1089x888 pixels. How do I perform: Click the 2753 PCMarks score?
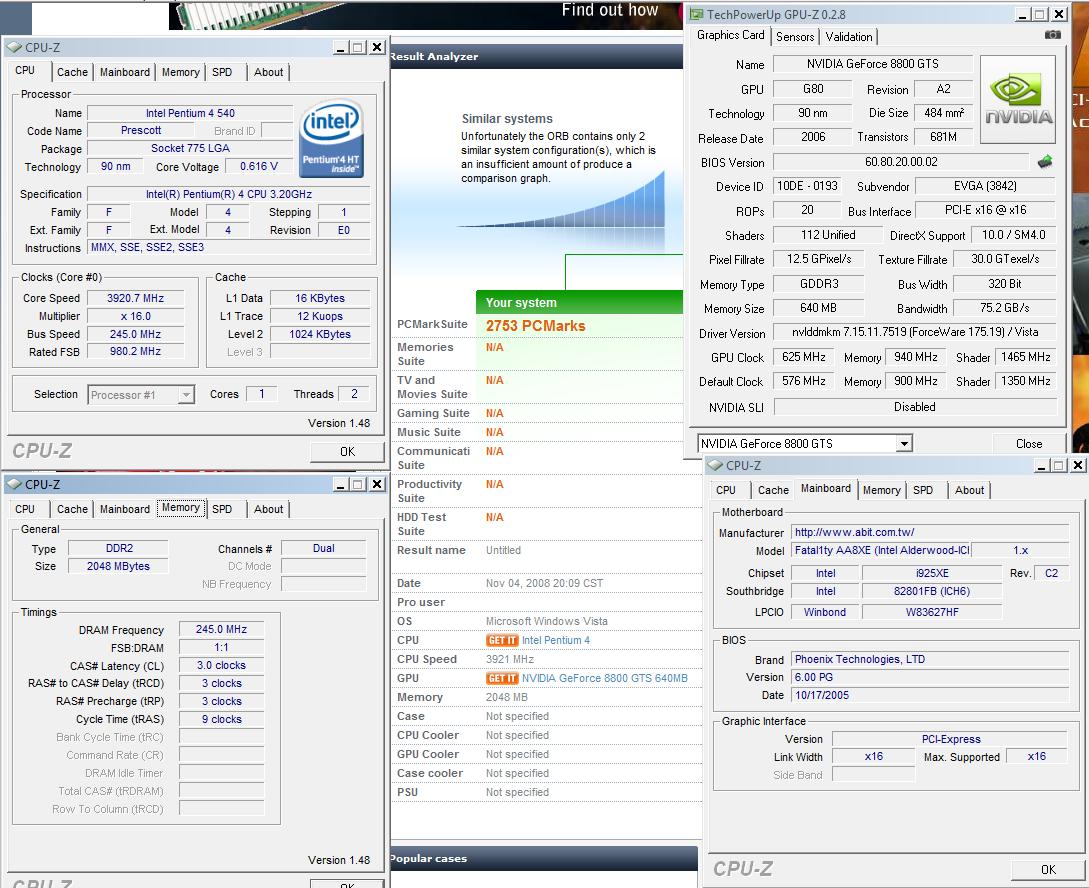(x=535, y=326)
